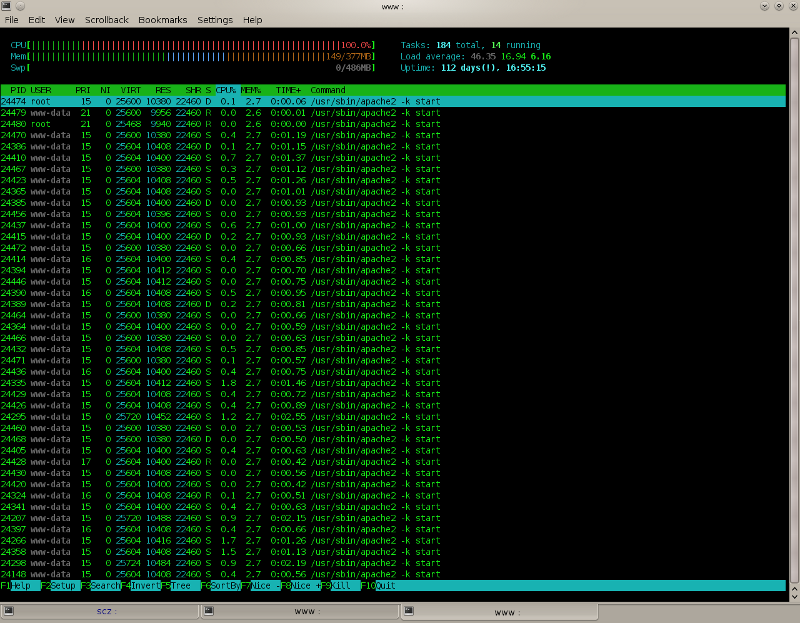Open the Settings menu
800x623 pixels.
click(x=215, y=20)
